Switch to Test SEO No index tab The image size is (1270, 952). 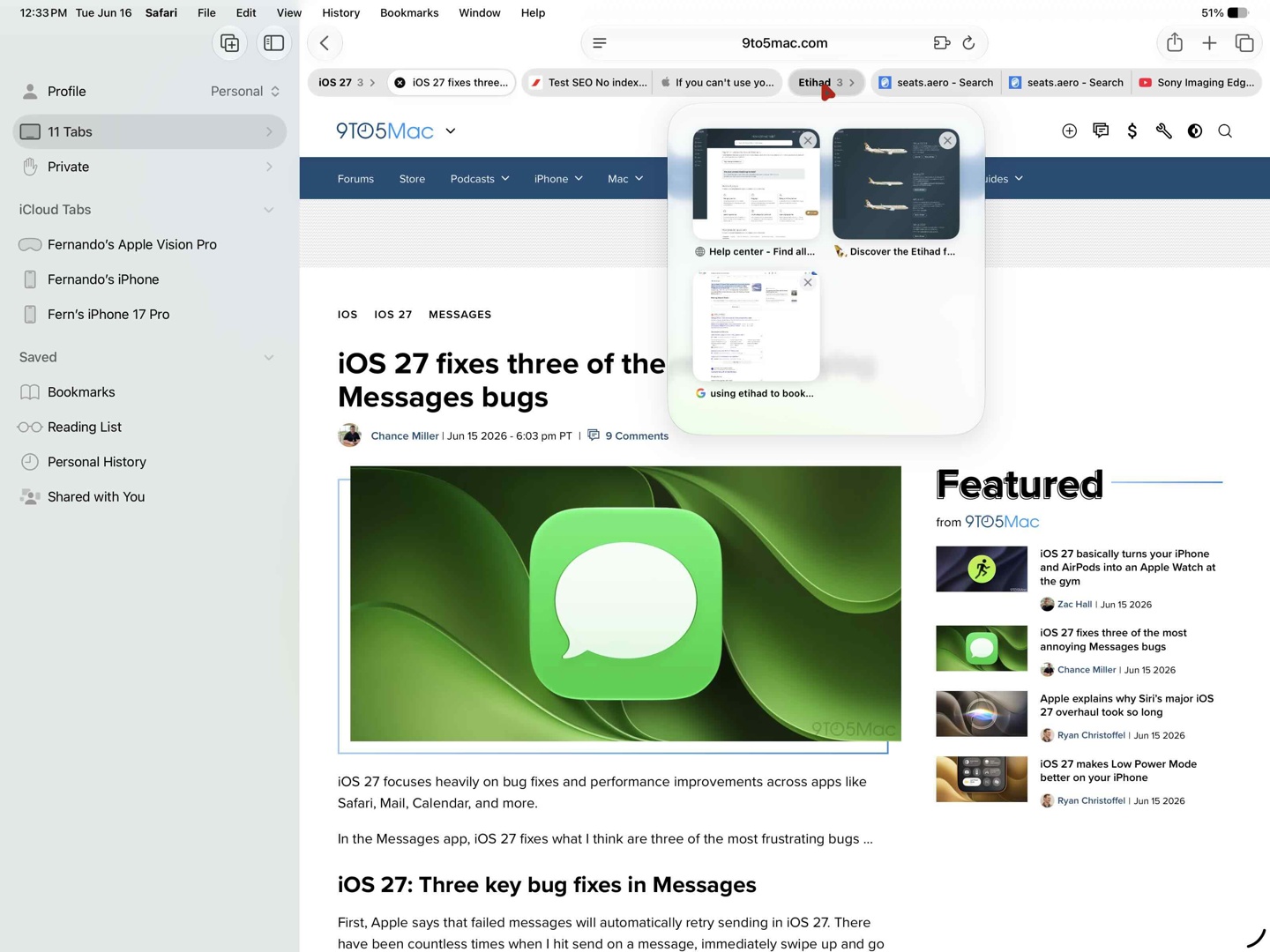tap(588, 83)
